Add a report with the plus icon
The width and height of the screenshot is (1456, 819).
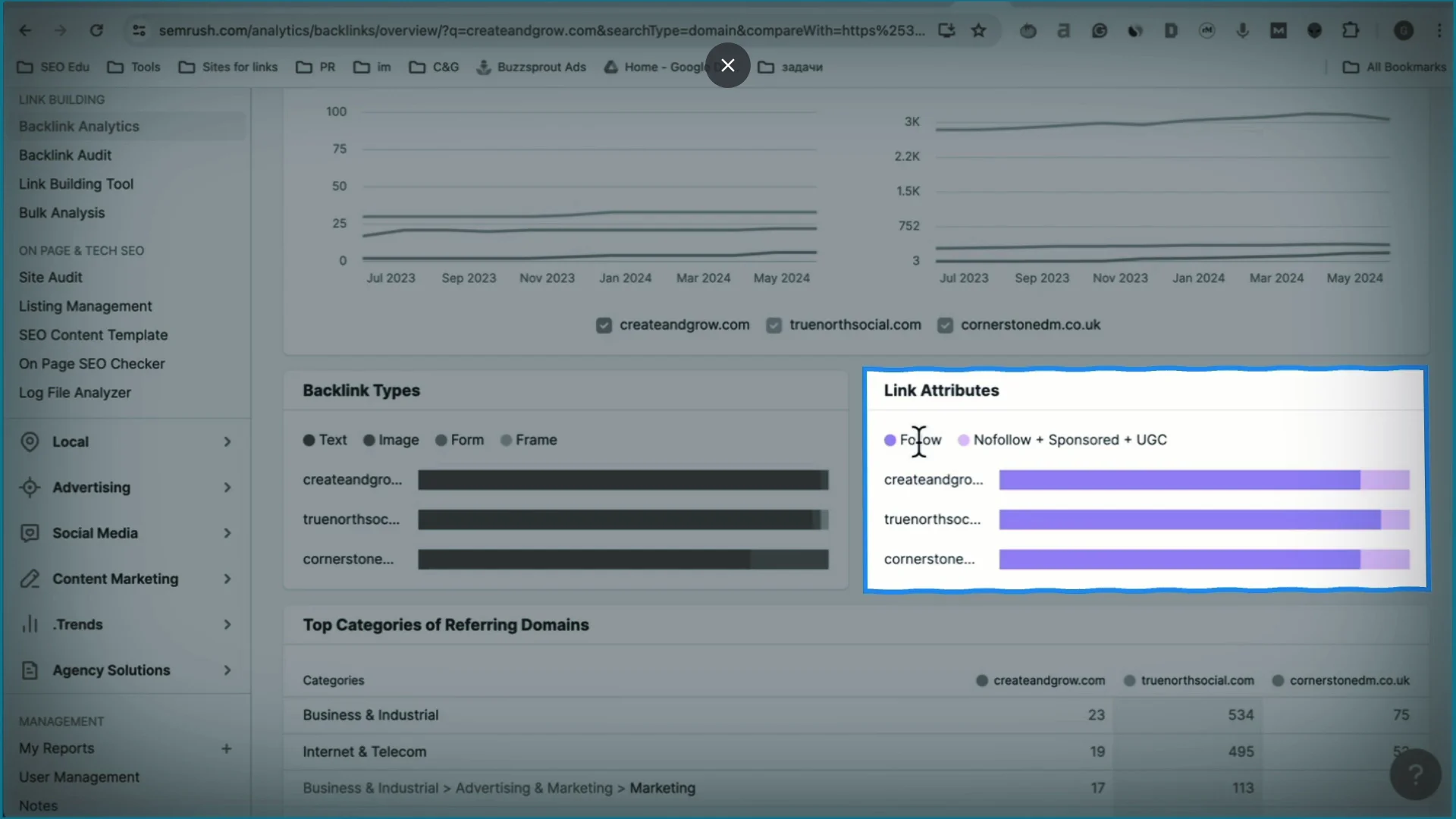(226, 748)
